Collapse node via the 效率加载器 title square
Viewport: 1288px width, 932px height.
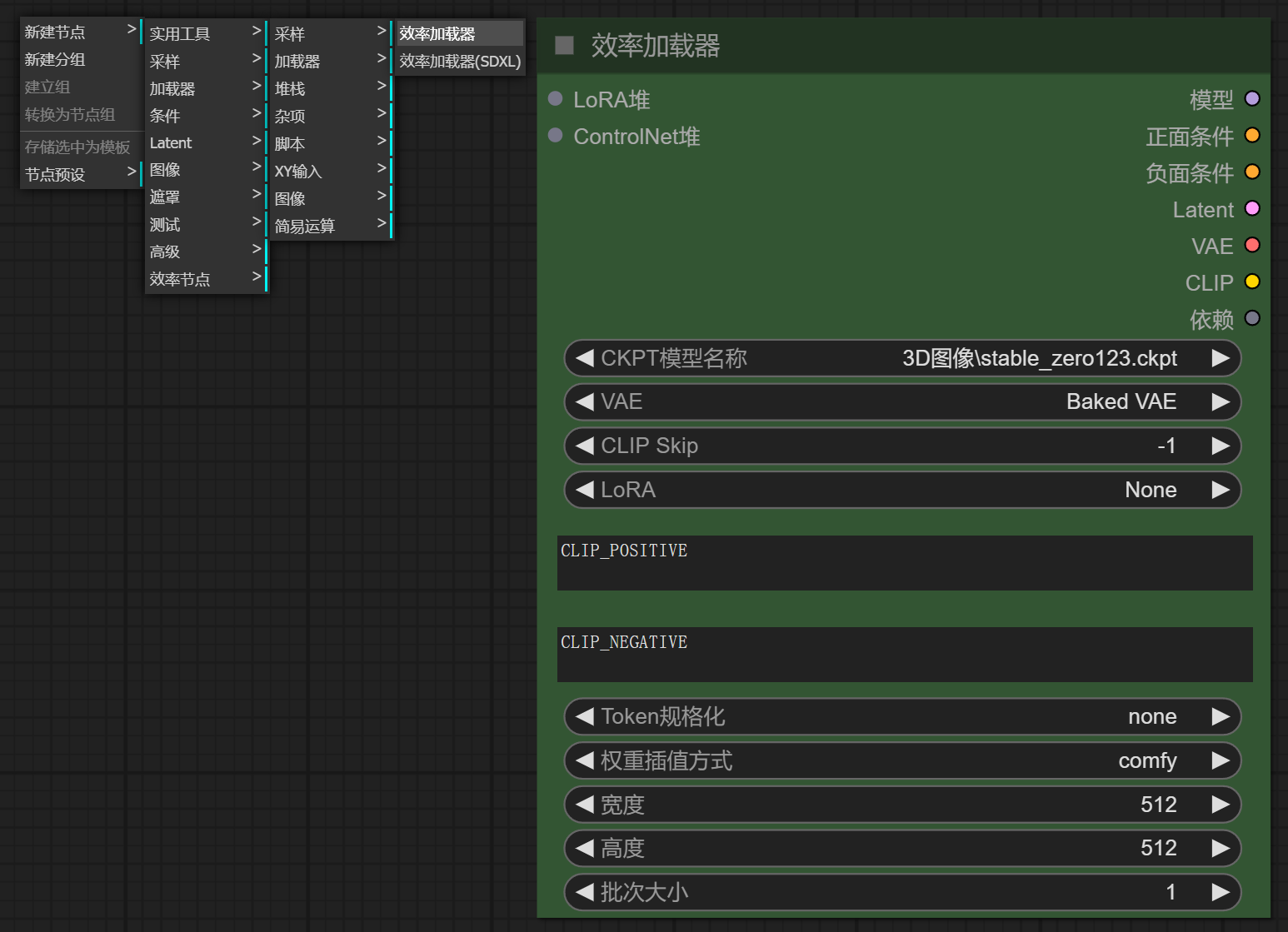tap(565, 45)
